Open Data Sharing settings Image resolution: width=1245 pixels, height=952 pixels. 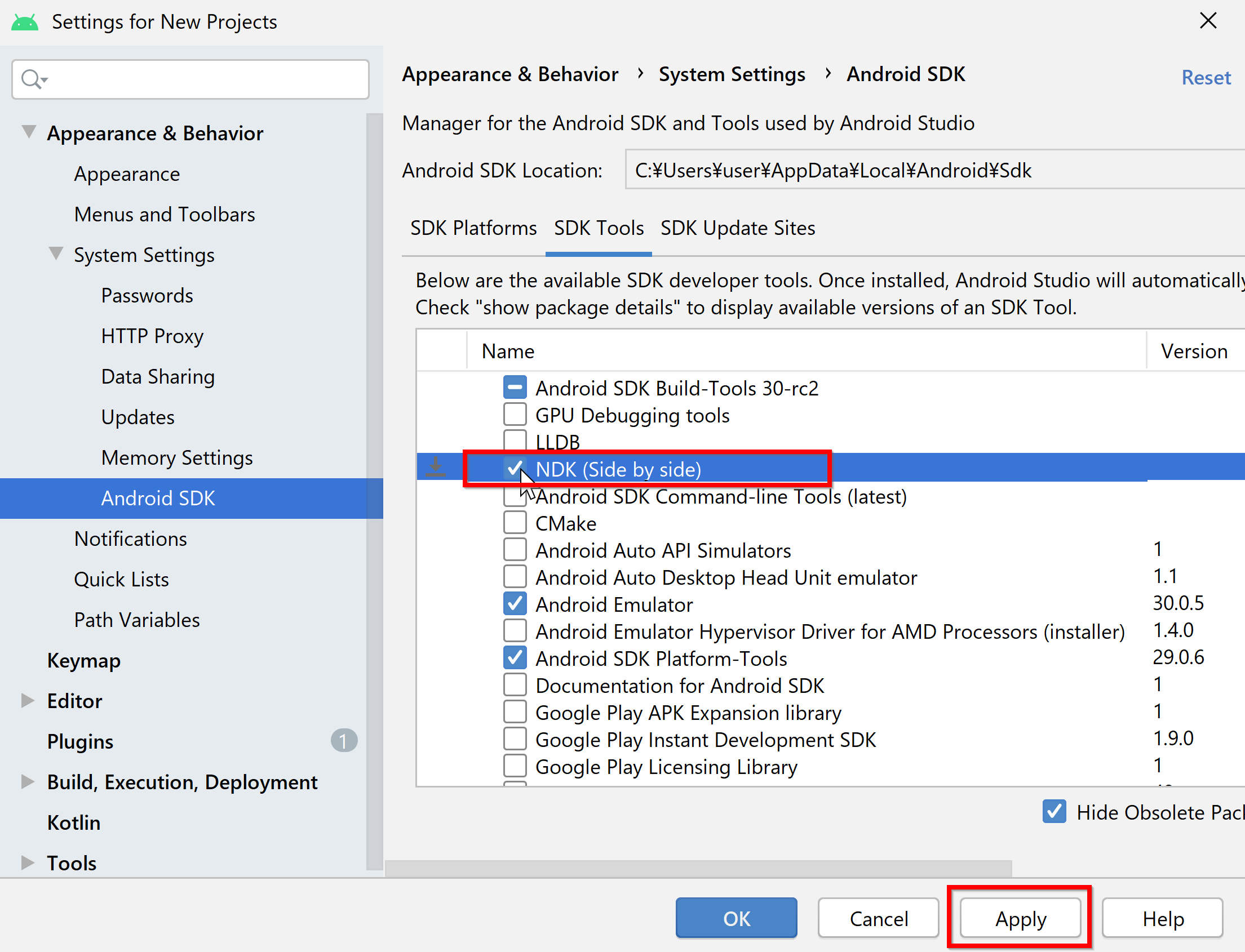coord(158,376)
